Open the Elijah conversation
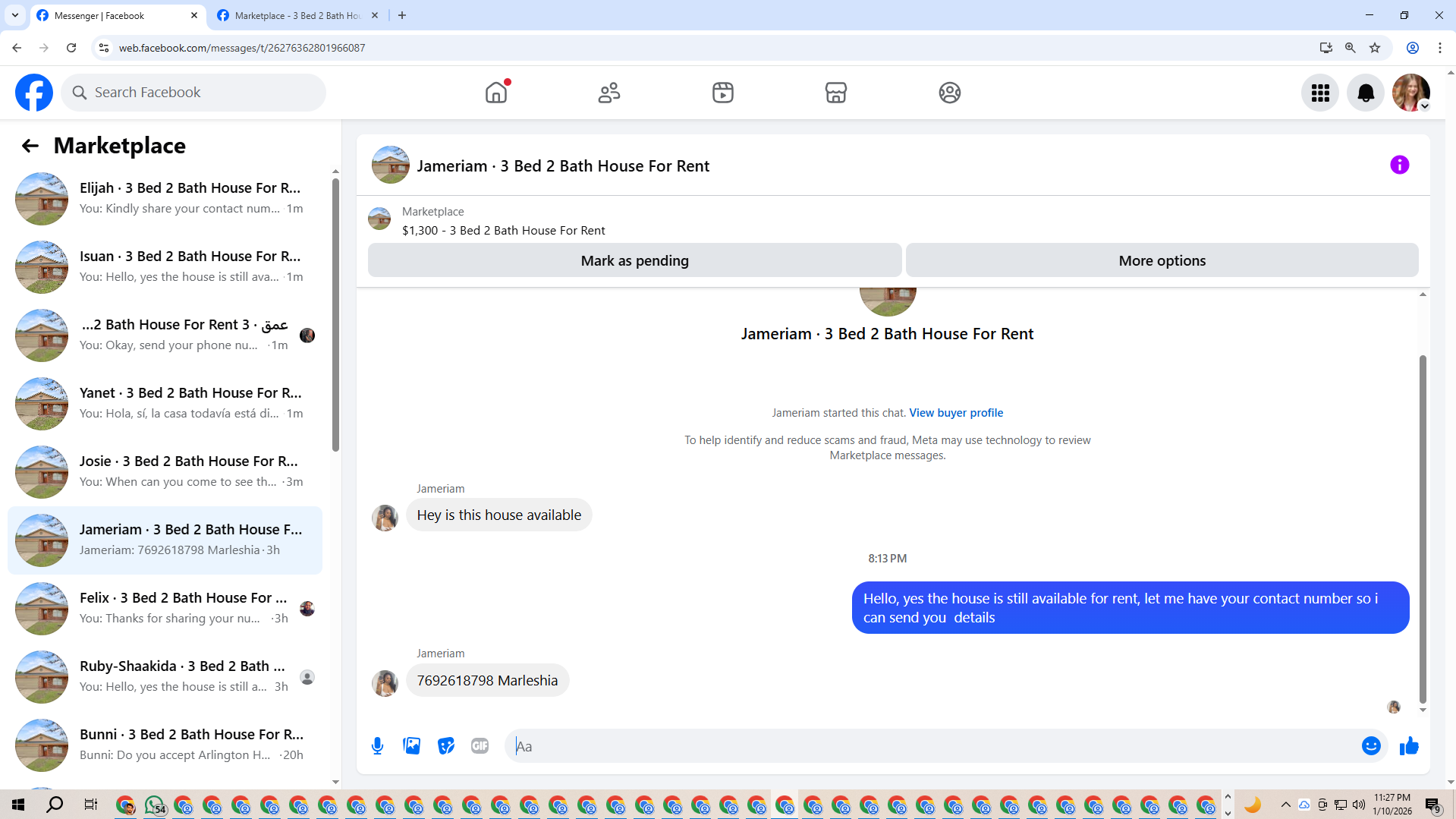 point(165,199)
